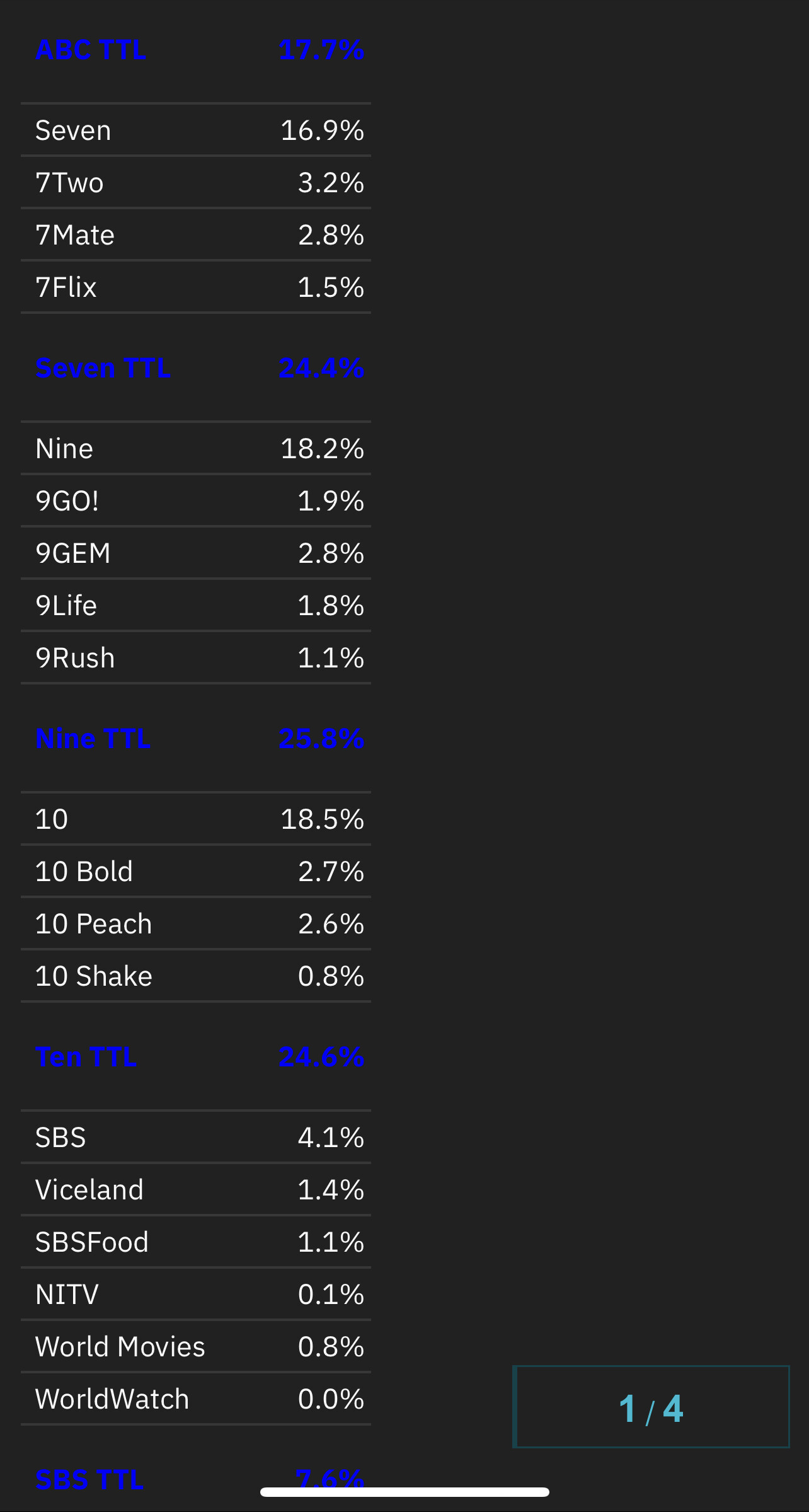Tap the 10 Shake channel name

(94, 976)
